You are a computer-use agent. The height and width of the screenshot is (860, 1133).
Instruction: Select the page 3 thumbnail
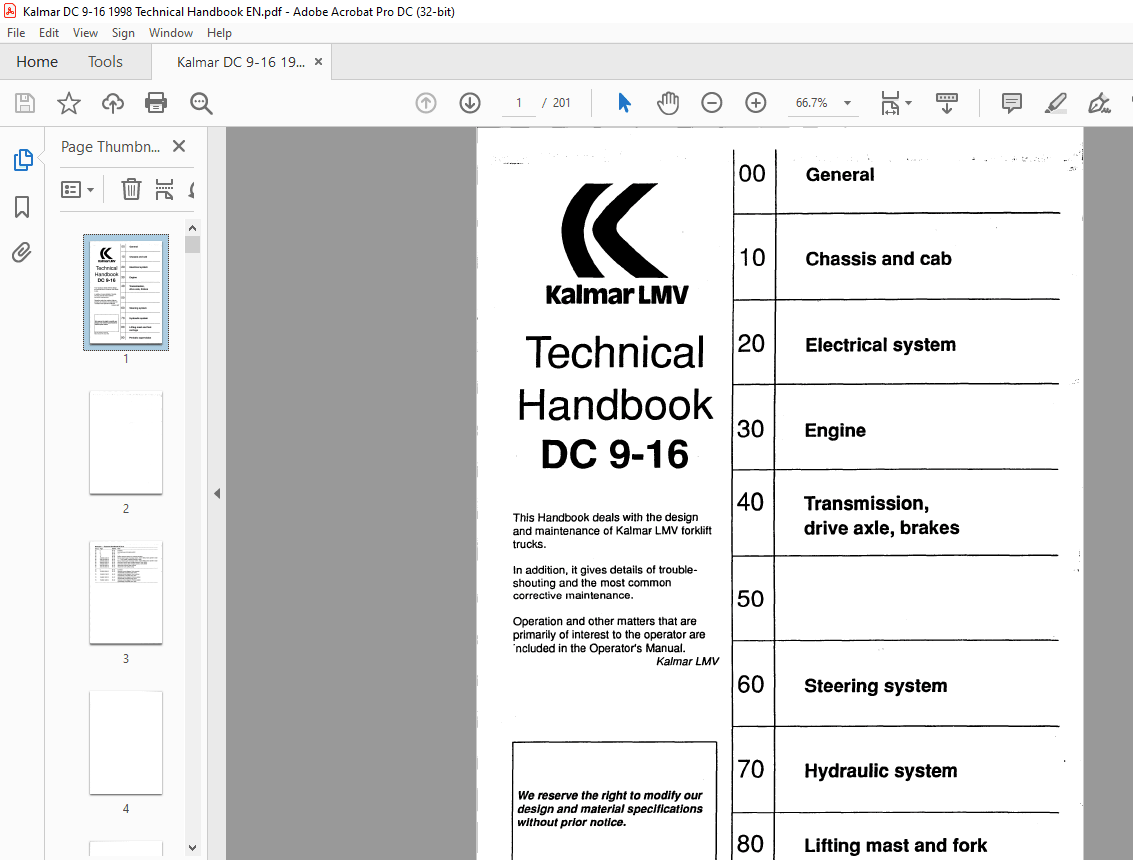pyautogui.click(x=126, y=592)
